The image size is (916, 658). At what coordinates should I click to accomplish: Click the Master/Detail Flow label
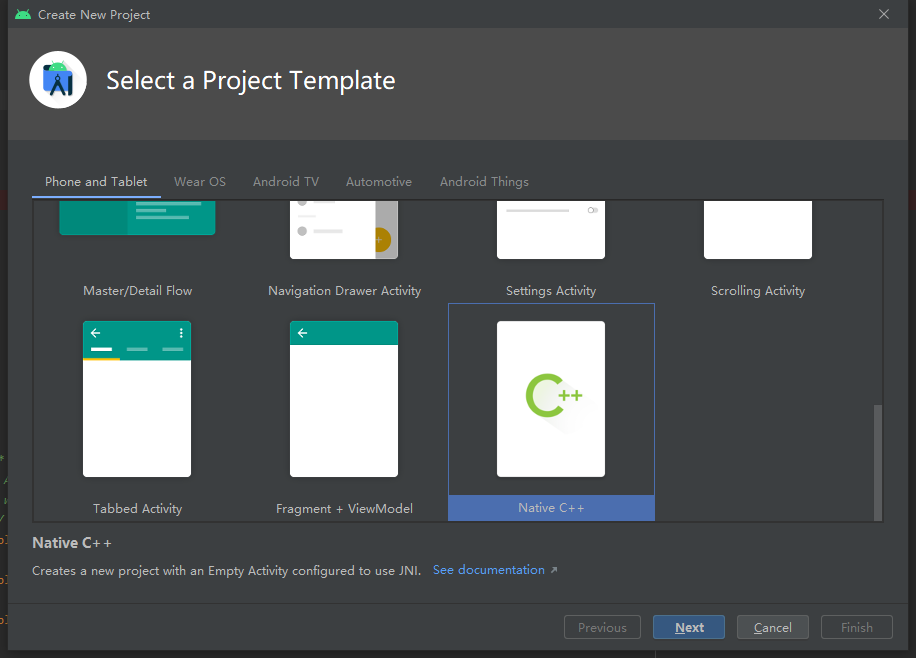pos(137,290)
